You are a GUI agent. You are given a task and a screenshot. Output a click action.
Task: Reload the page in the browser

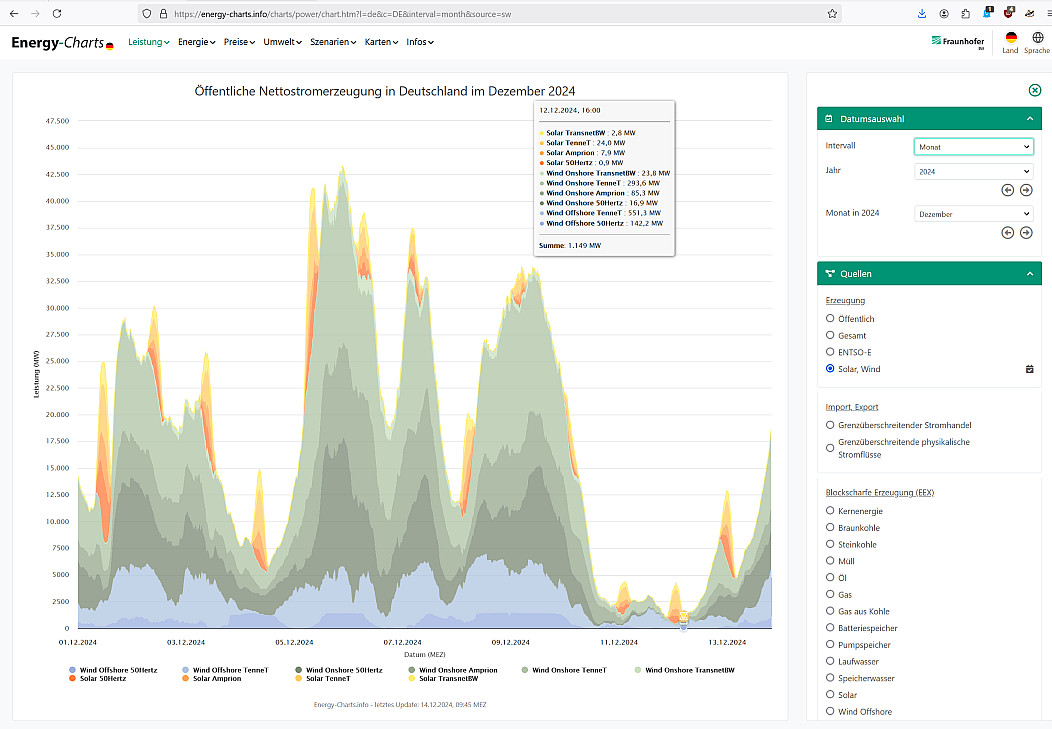point(56,14)
